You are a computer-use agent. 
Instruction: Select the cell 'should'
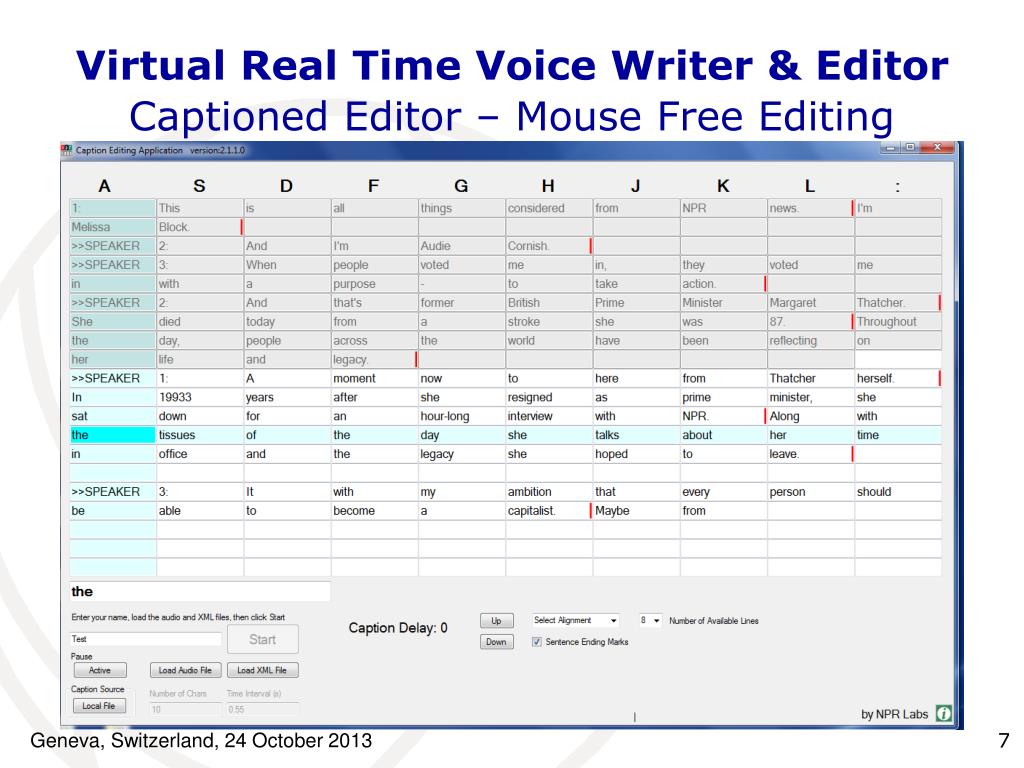tap(898, 492)
